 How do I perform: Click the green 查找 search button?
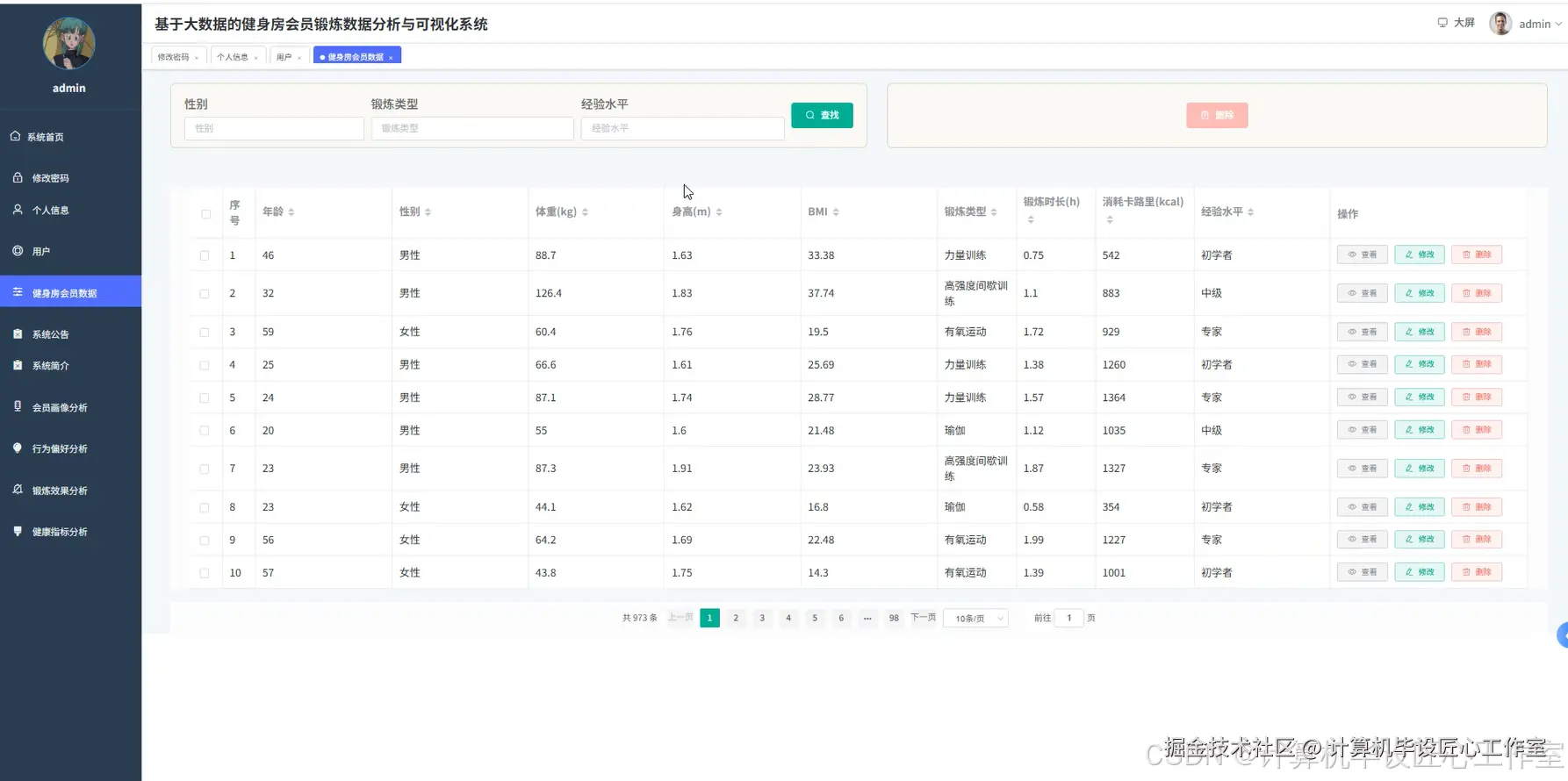pos(822,115)
